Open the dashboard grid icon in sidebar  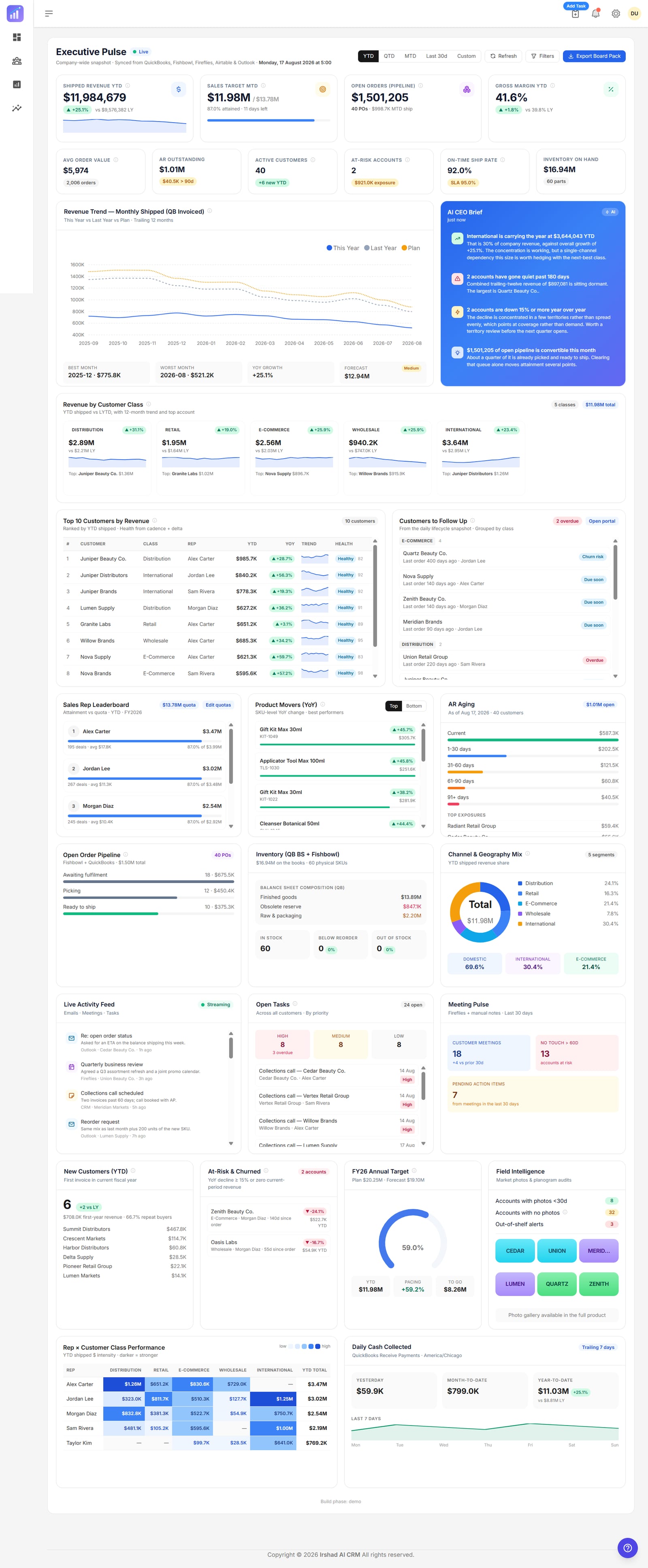point(17,37)
